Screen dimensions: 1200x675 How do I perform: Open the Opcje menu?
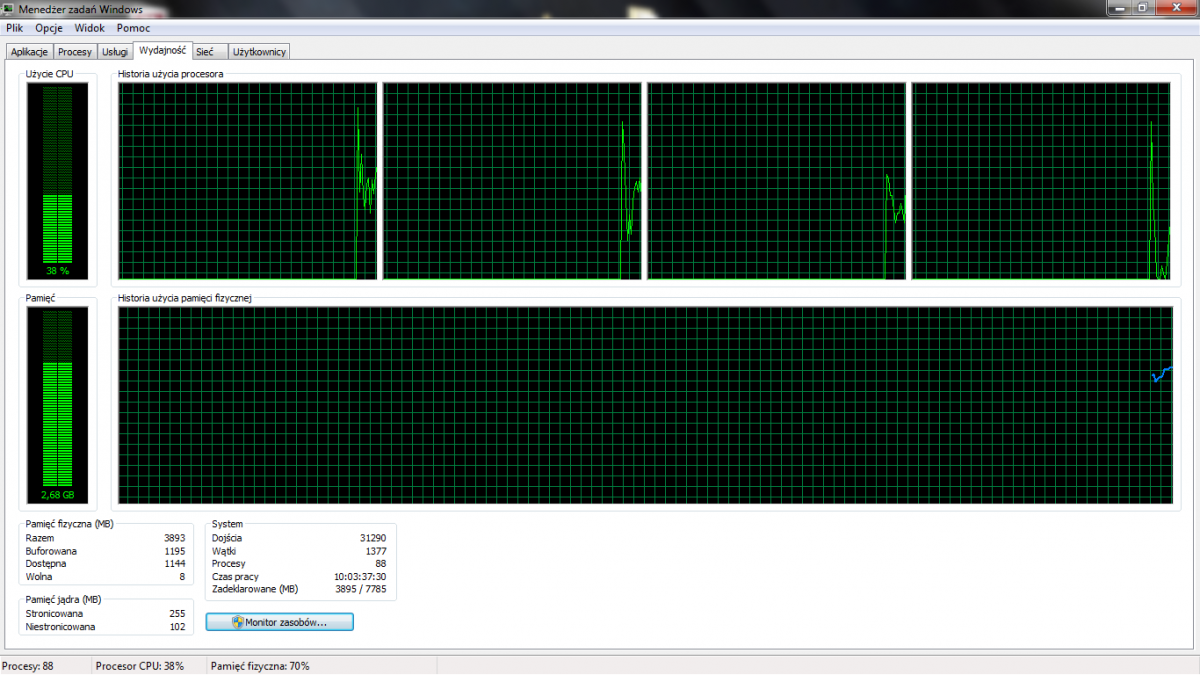tap(49, 28)
